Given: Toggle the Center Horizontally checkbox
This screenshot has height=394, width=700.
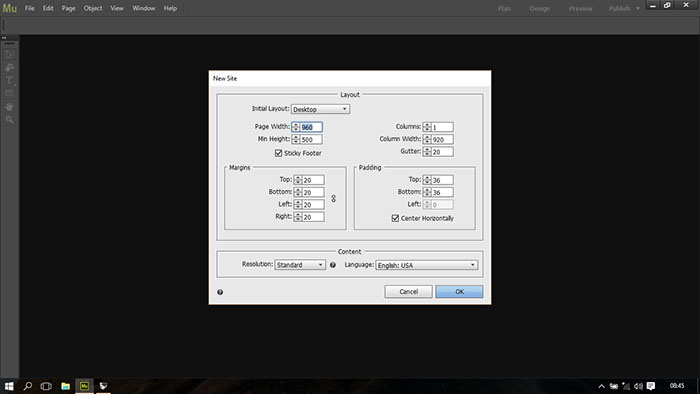Looking at the screenshot, I should pos(395,218).
